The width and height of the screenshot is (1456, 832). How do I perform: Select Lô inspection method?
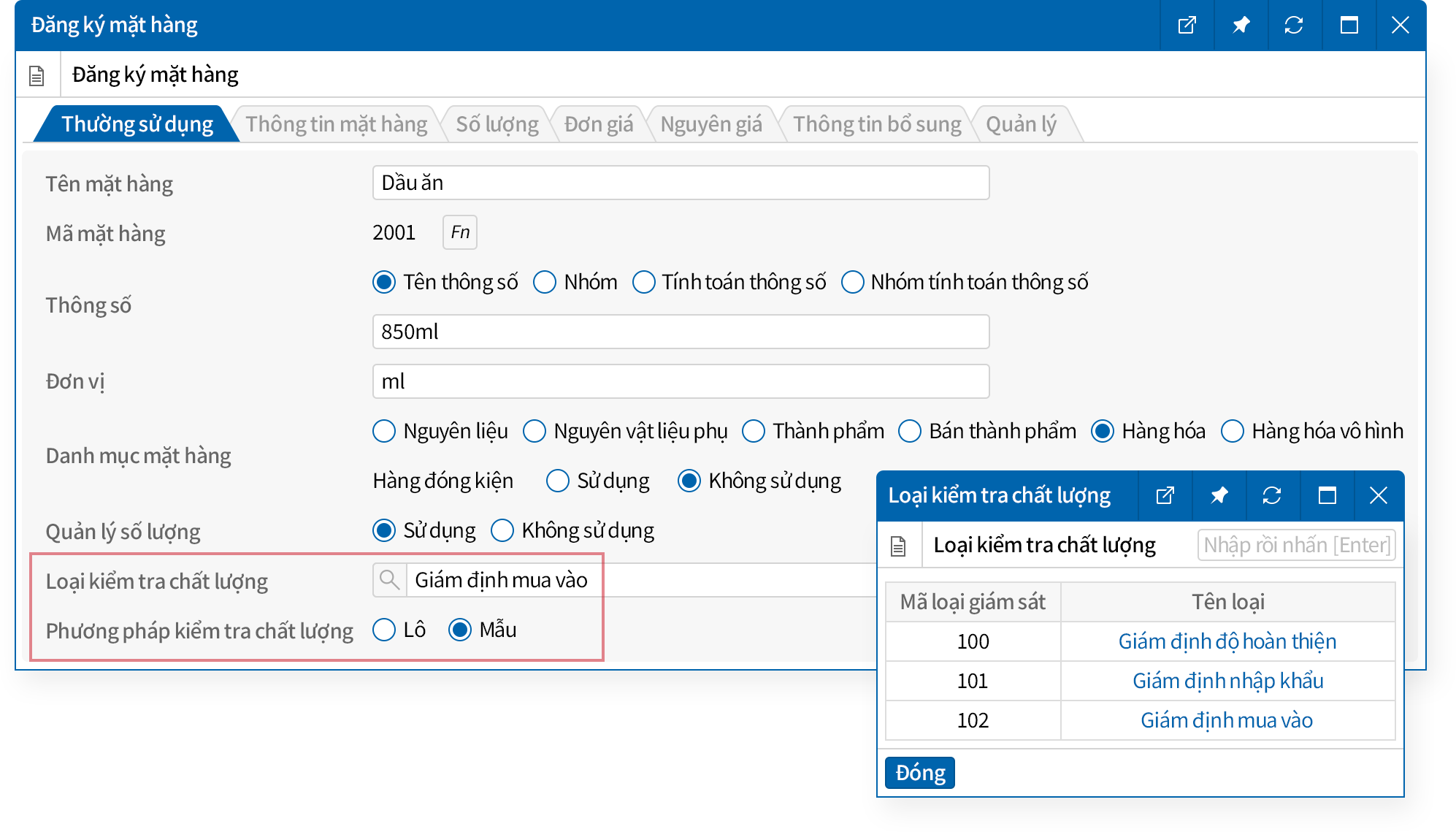[x=384, y=630]
